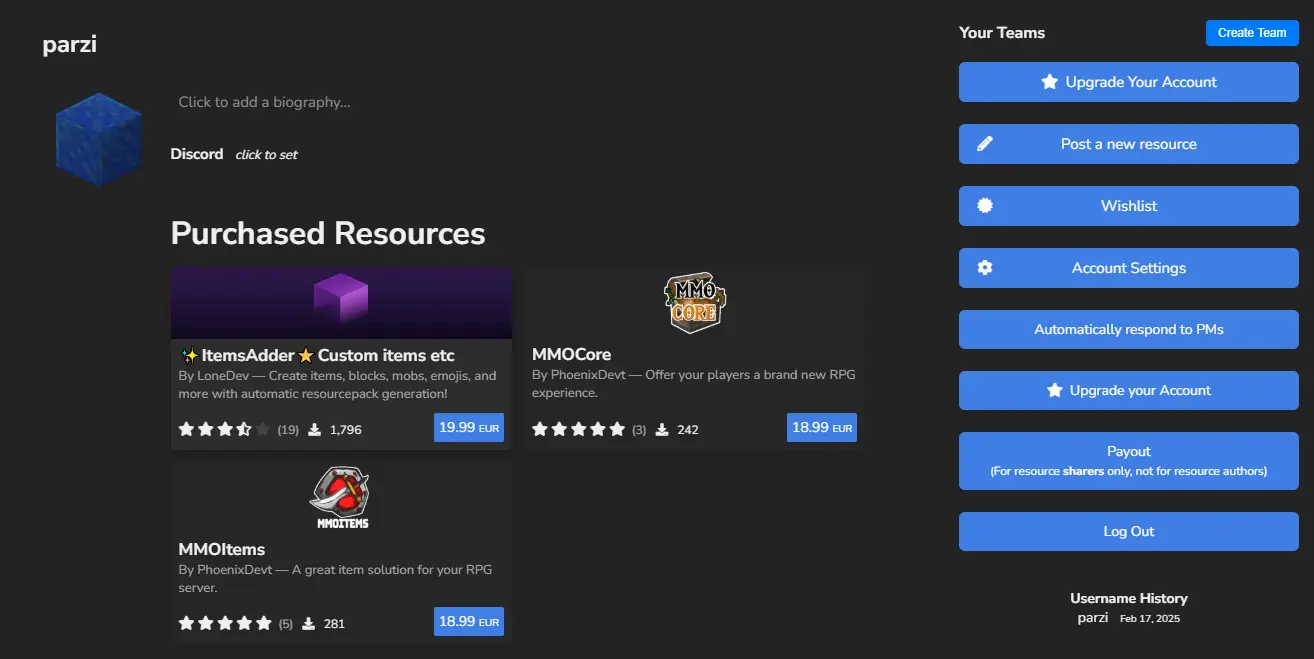This screenshot has height=659, width=1314.
Task: Click the five-star rating on MMOItems card
Action: (225, 623)
